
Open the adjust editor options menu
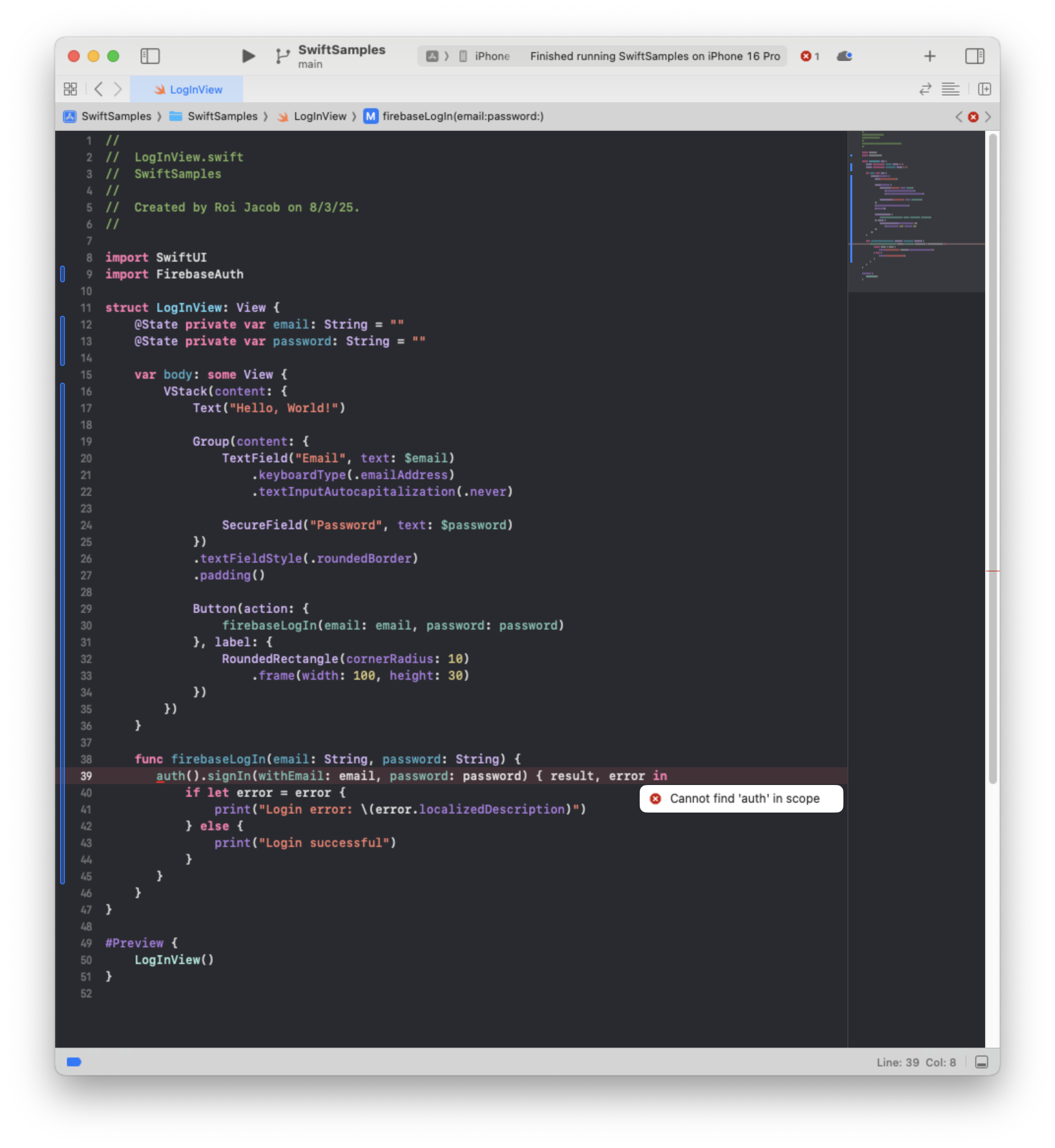coord(951,89)
